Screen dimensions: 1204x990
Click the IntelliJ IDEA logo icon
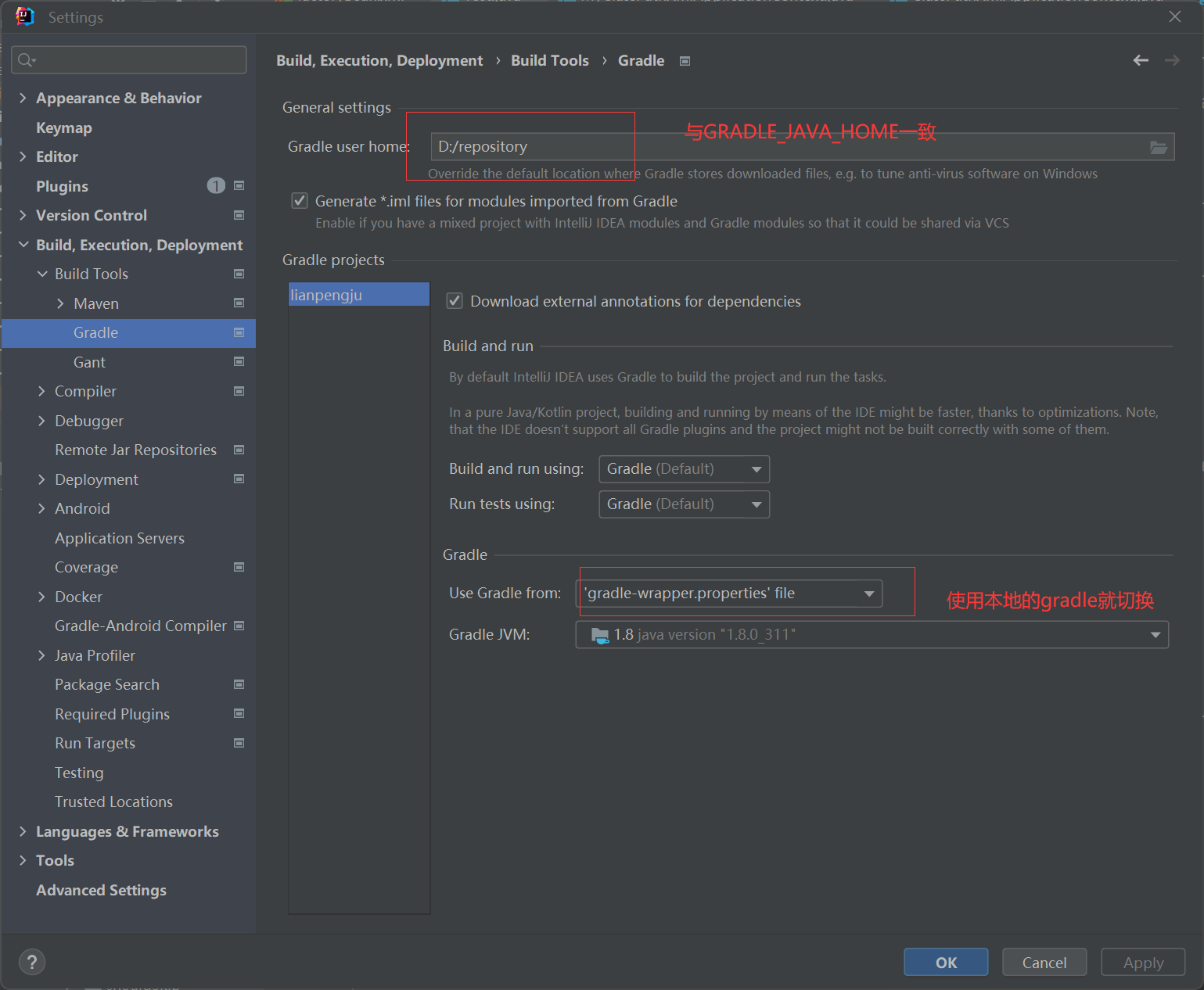point(25,16)
